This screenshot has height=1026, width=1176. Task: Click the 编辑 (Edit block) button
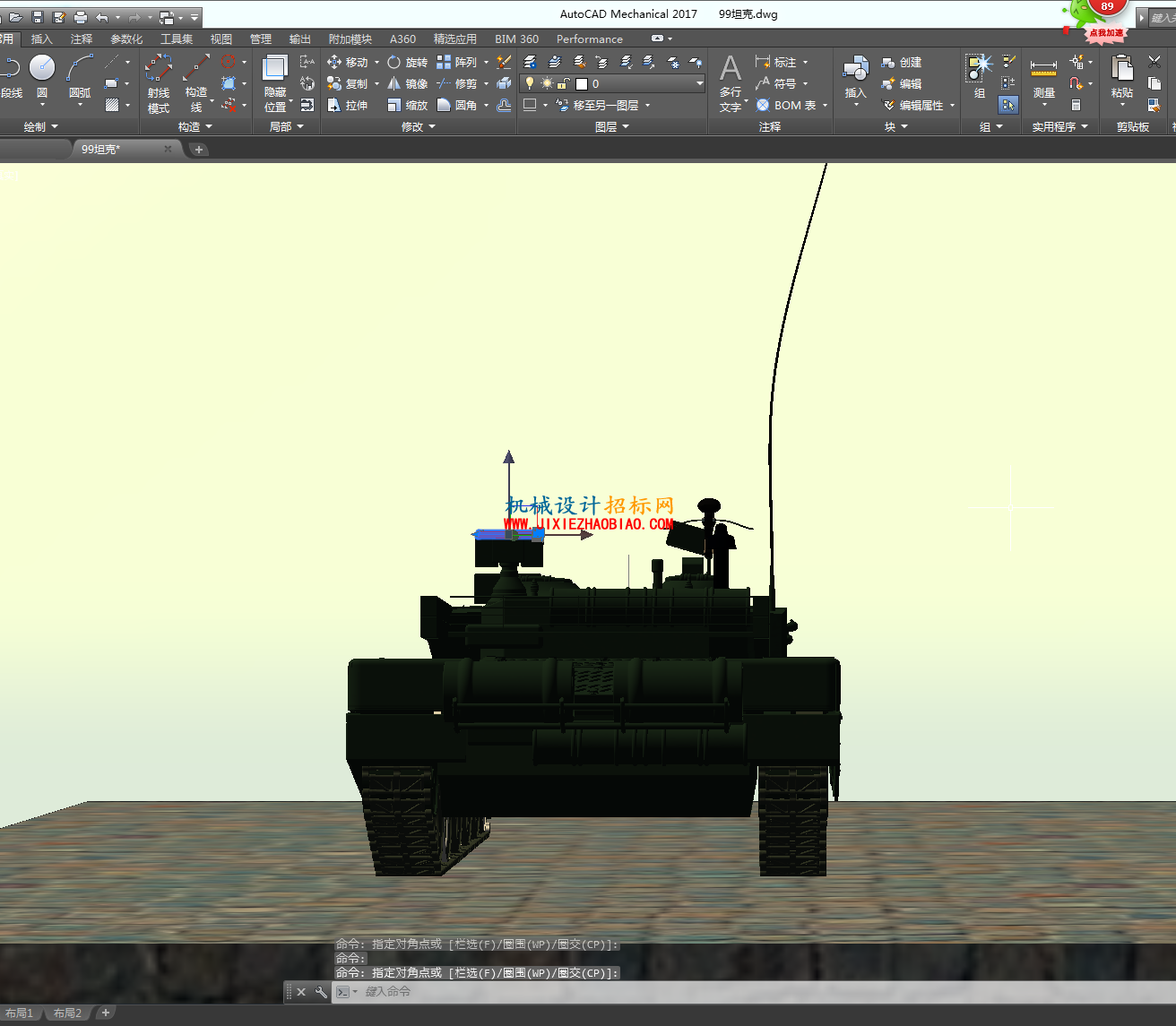click(x=902, y=83)
